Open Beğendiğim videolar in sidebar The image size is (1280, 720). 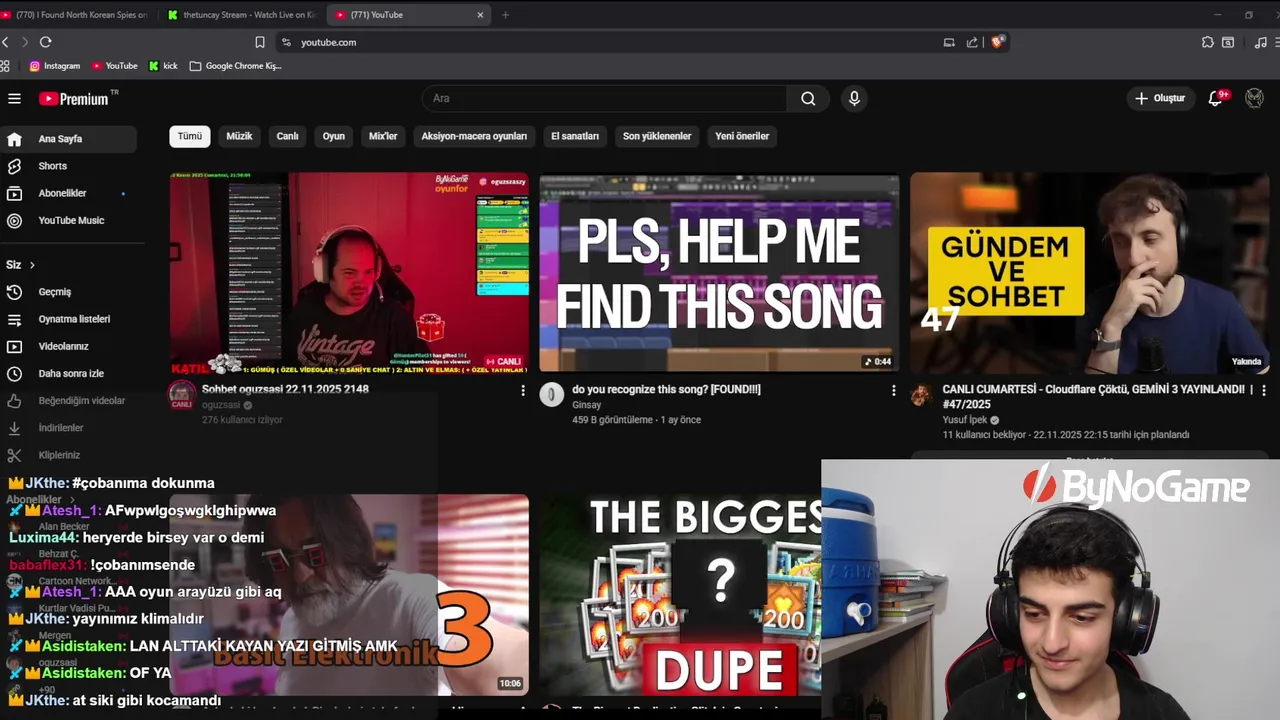pyautogui.click(x=68, y=400)
